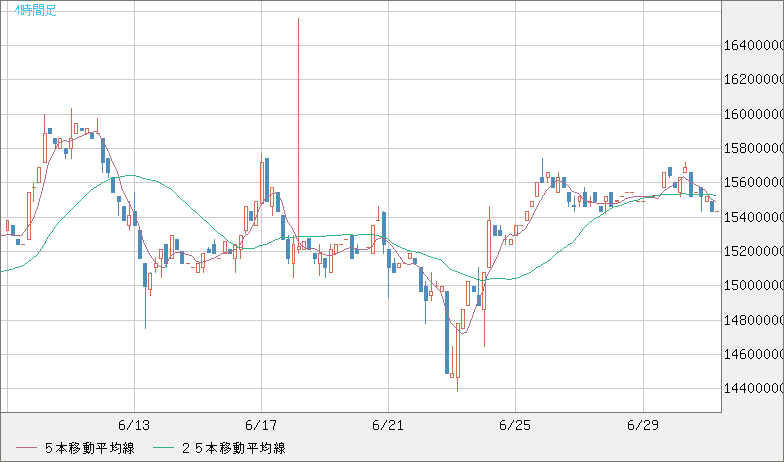Click the large blue candle at the June 22 low
784x462 pixels.
point(447,332)
